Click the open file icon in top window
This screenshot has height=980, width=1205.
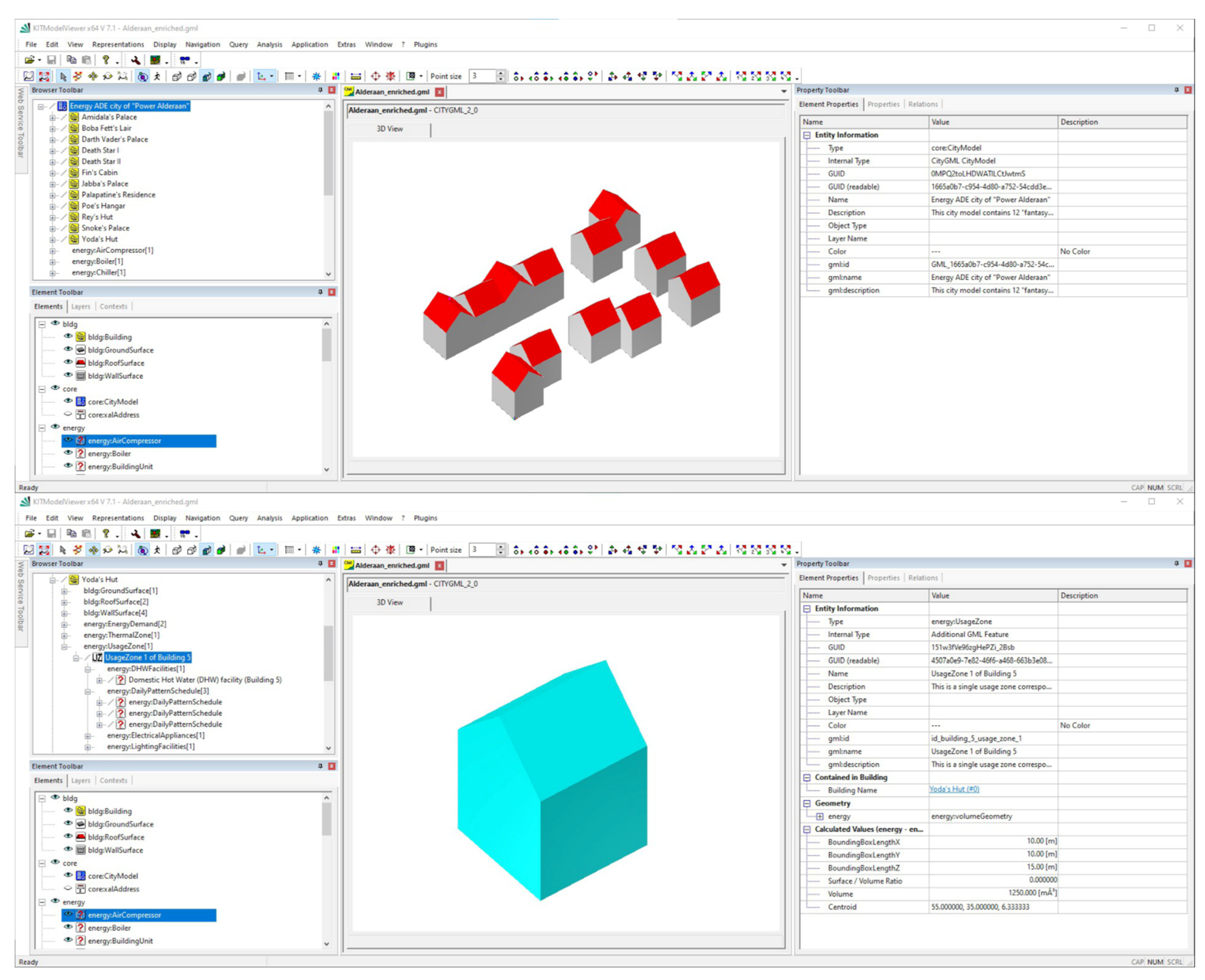click(29, 60)
